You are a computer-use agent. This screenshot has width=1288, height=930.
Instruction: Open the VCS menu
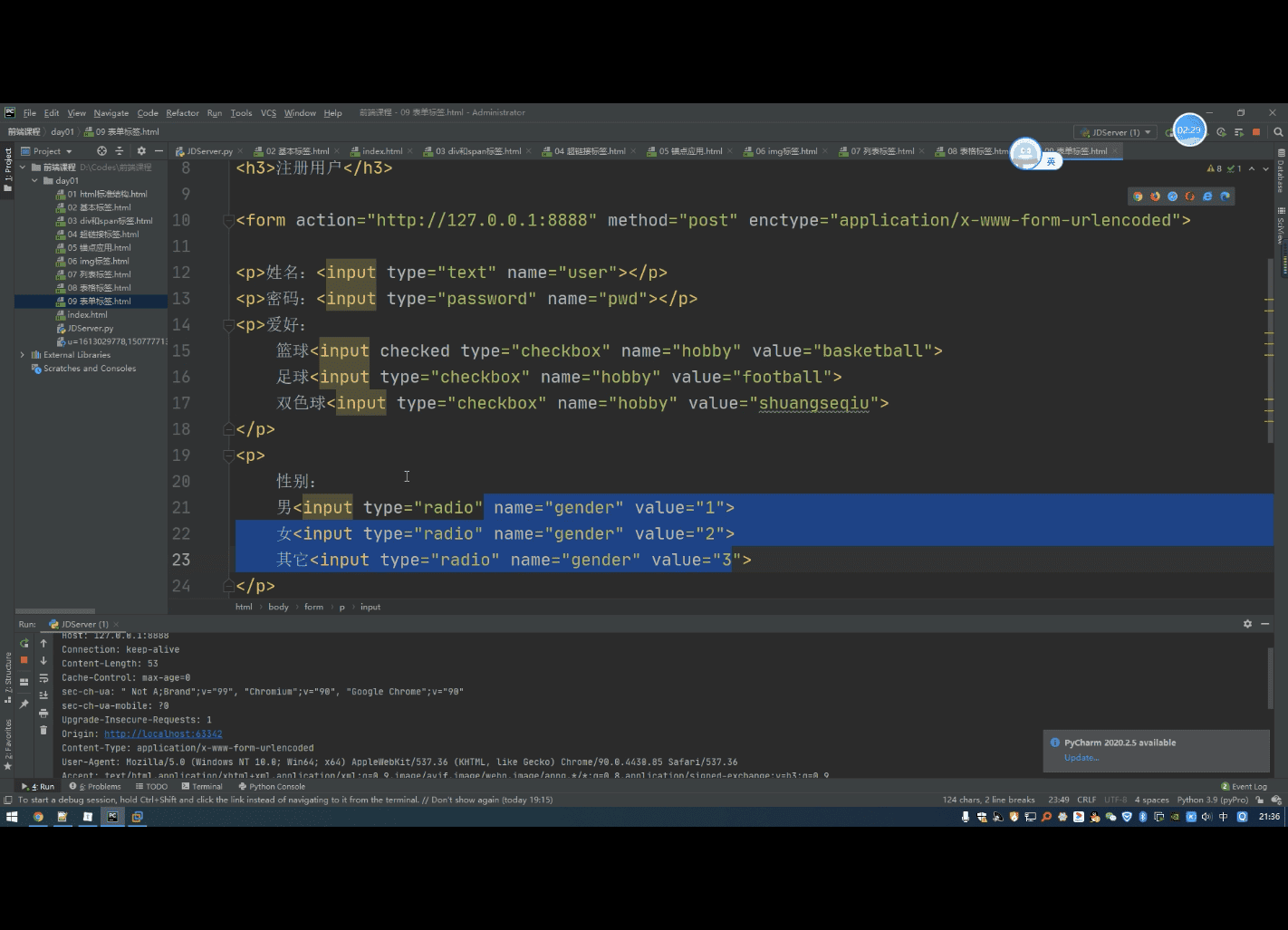click(x=268, y=113)
